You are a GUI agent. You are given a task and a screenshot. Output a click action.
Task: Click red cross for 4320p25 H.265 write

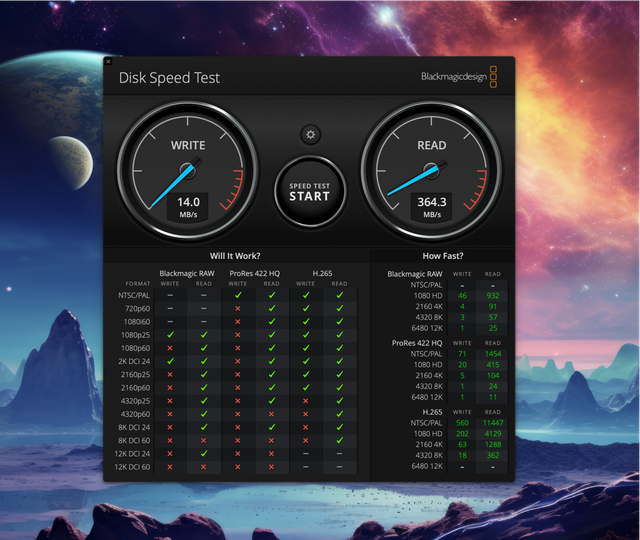[x=305, y=401]
